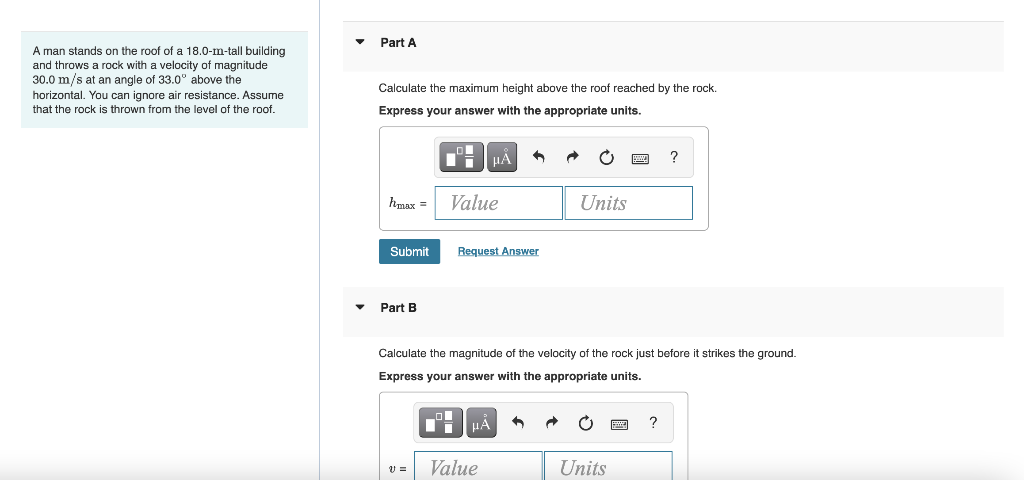Collapse the Part A section triangle
This screenshot has height=480, width=1024.
point(359,42)
